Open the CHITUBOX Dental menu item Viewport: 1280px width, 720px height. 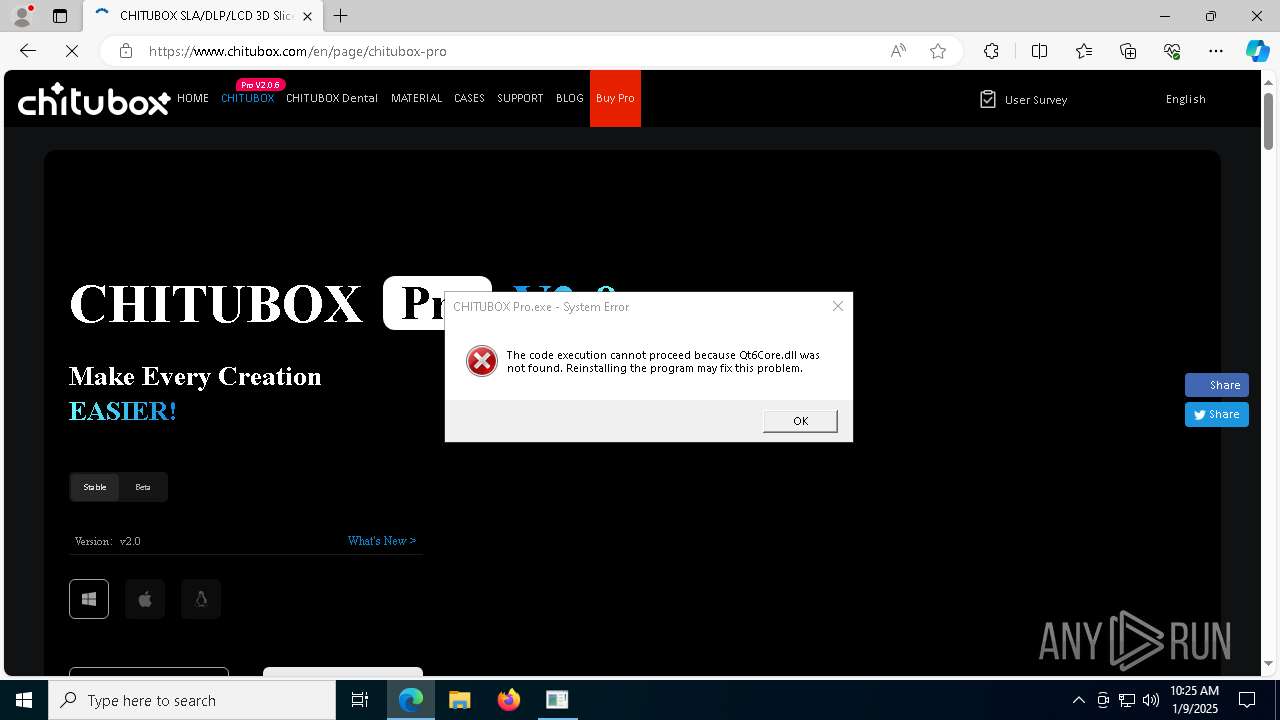[x=332, y=98]
